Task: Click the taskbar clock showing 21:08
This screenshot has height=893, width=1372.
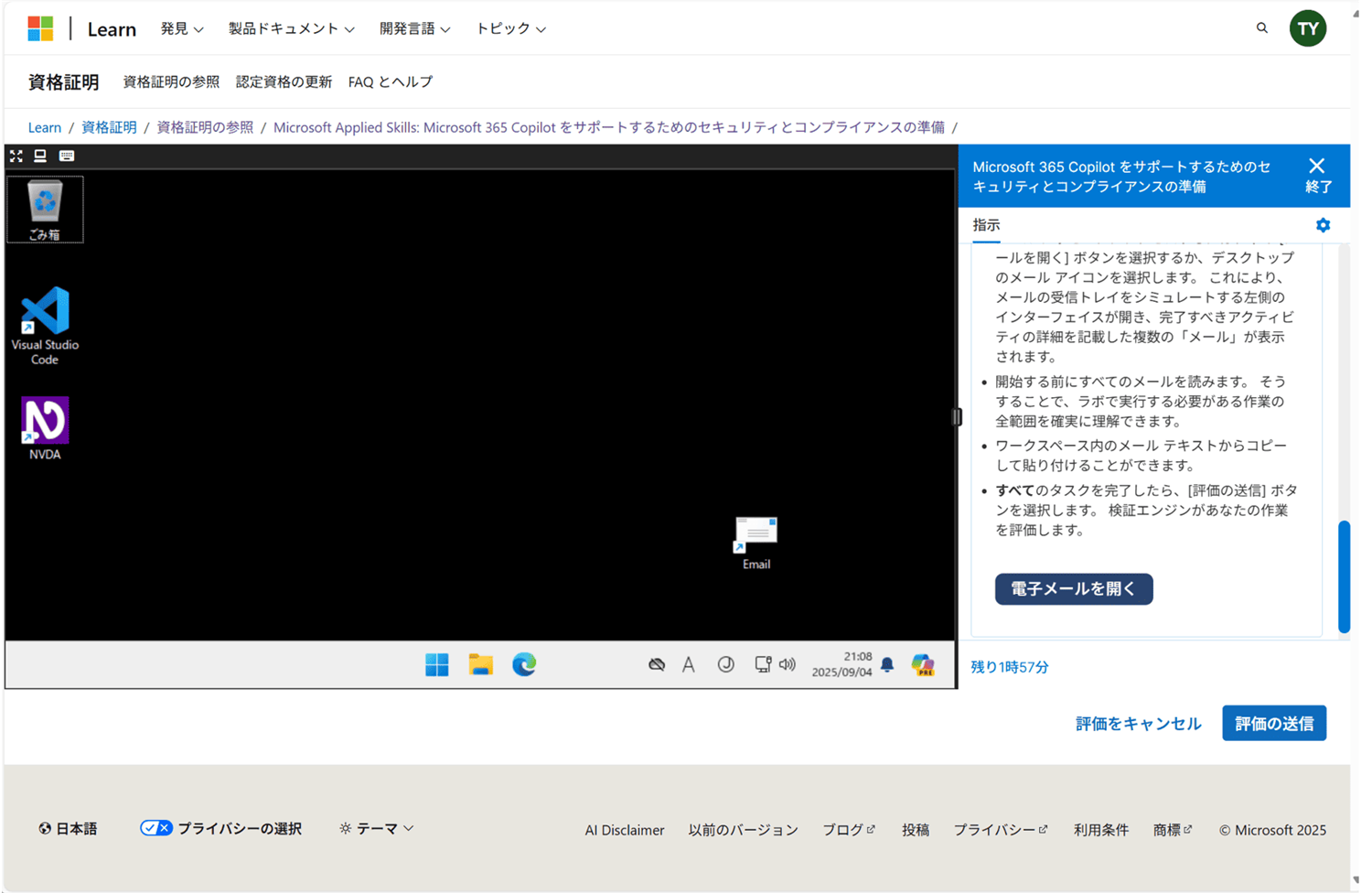Action: click(841, 665)
